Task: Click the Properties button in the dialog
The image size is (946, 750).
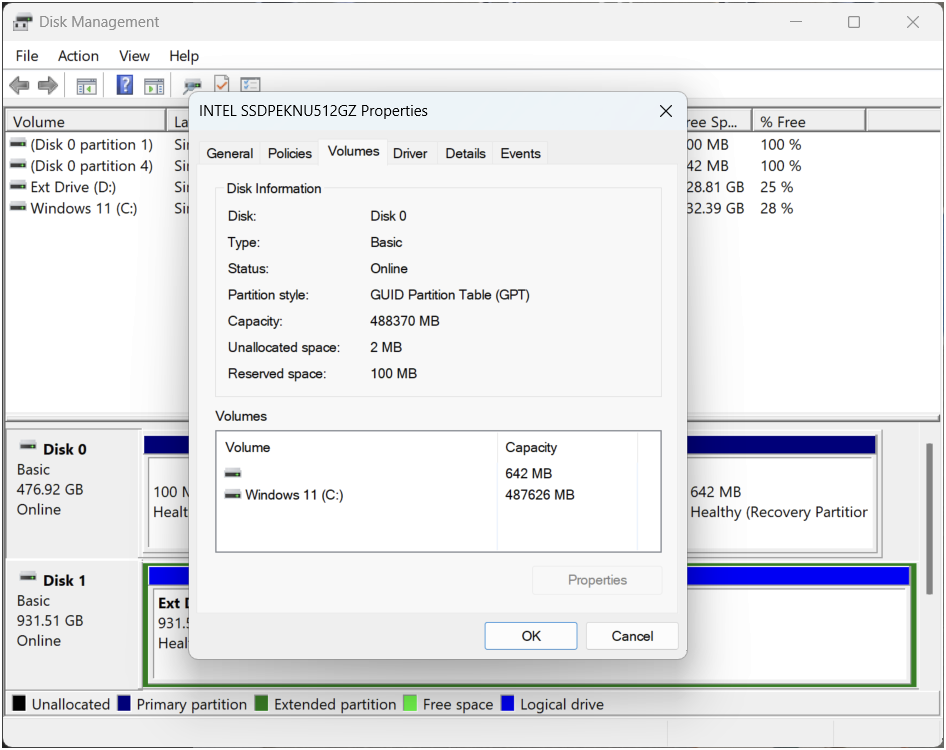Action: tap(597, 580)
